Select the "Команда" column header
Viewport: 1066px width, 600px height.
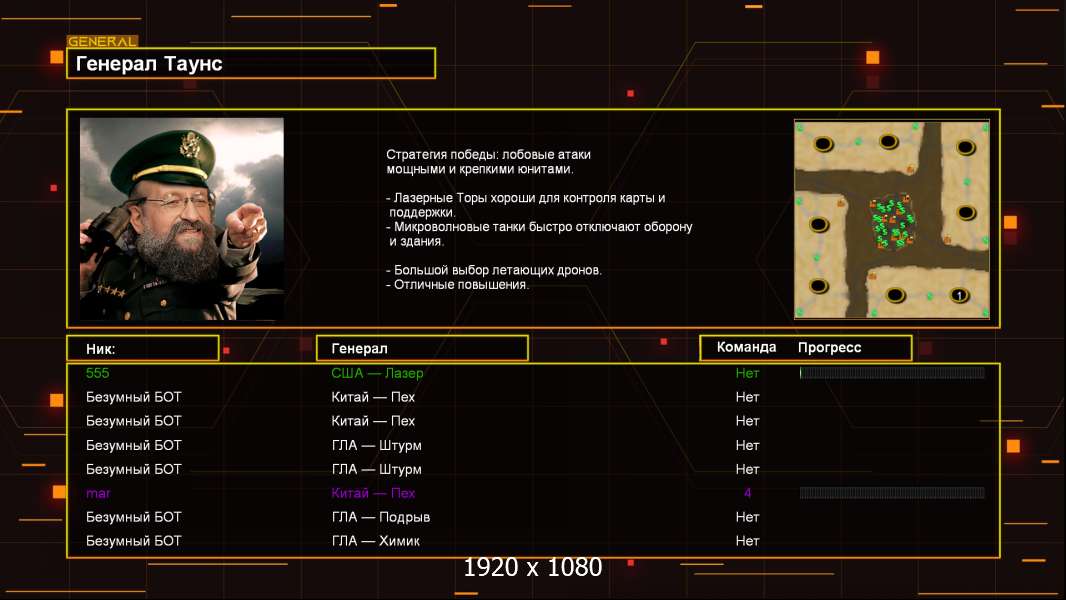(746, 348)
